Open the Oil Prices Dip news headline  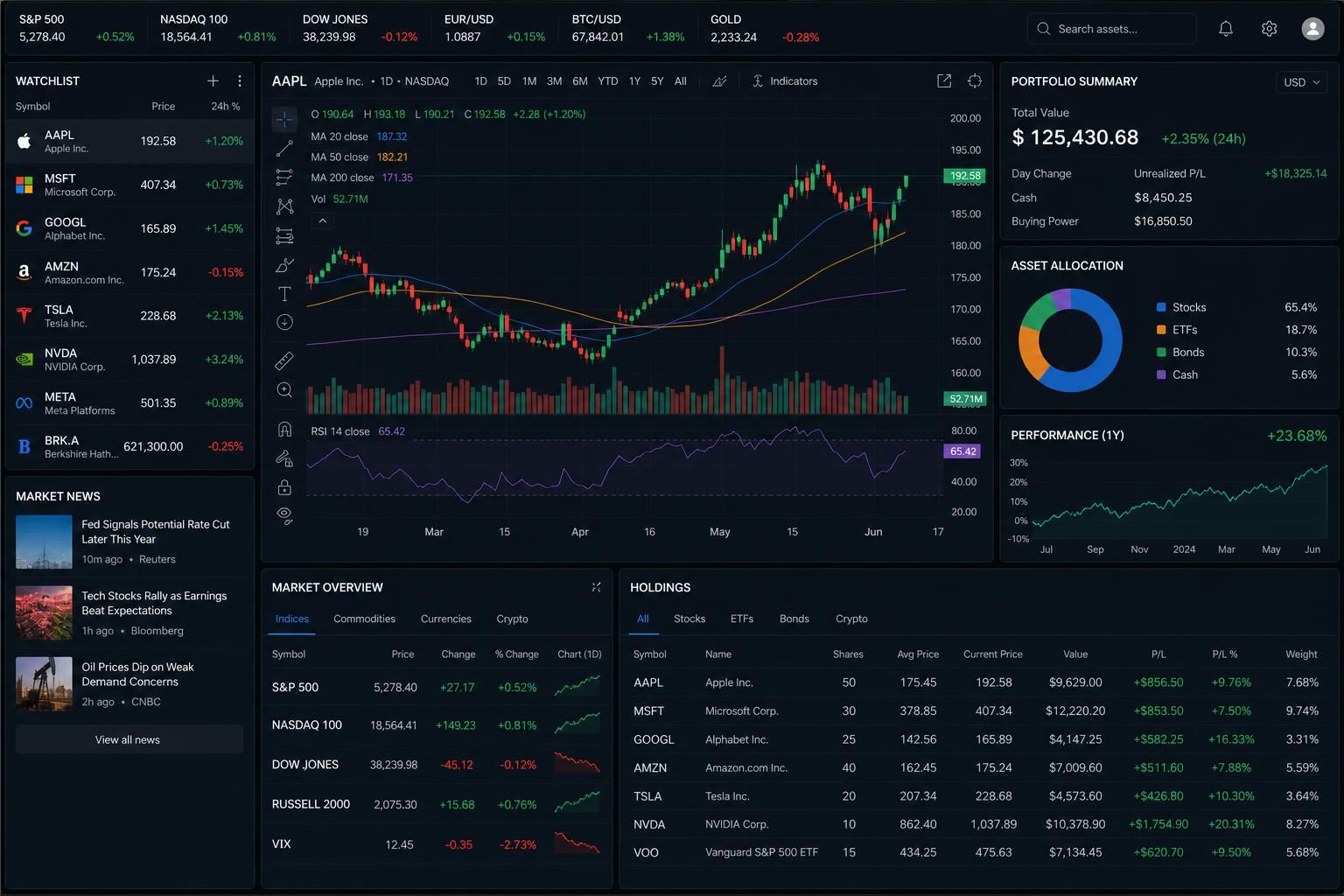[x=137, y=674]
